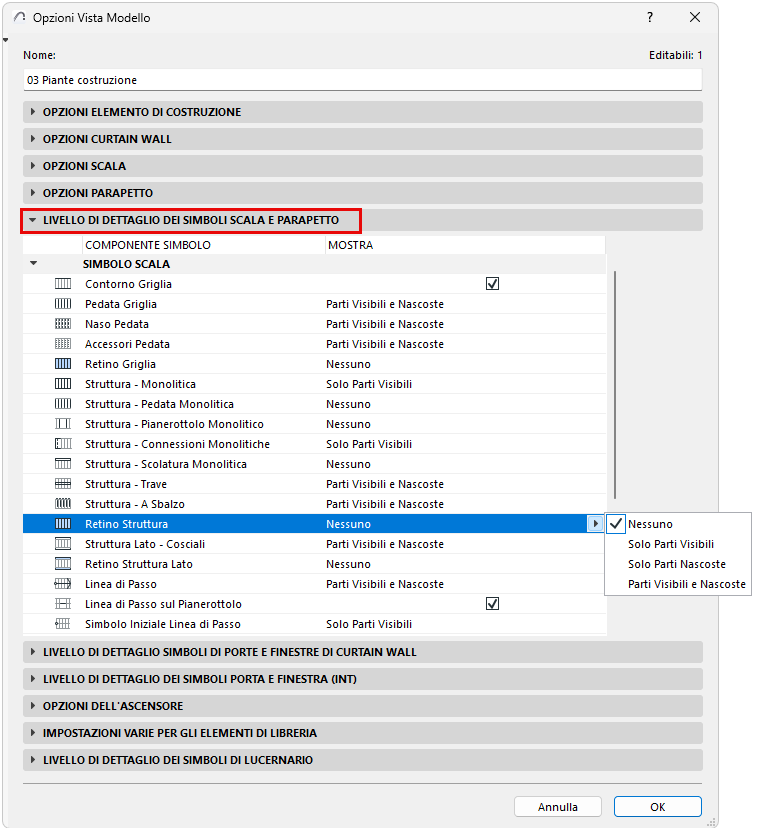This screenshot has width=772, height=828.
Task: Click the Struttura - Monolitica icon
Action: 63,384
